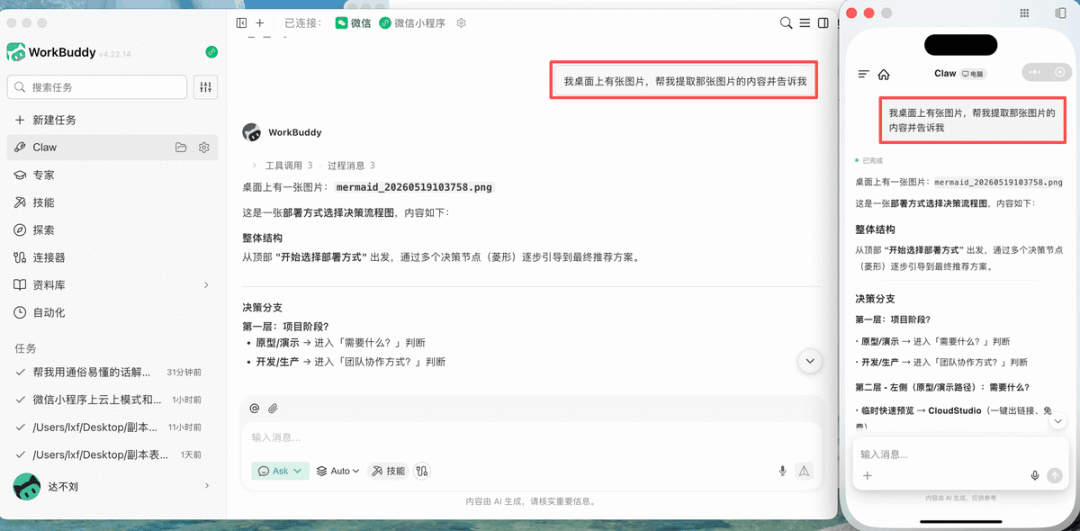This screenshot has width=1080, height=531.
Task: Select the Claw item in the sidebar
Action: point(112,147)
